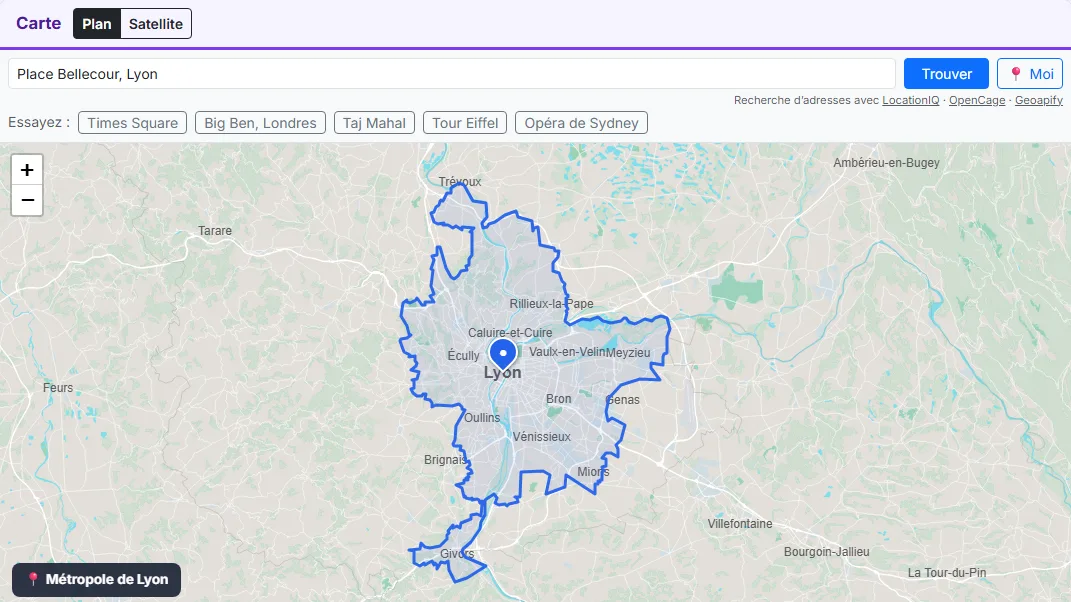Click the Rillieux-la-Pape map label
The width and height of the screenshot is (1071, 602).
coord(551,304)
